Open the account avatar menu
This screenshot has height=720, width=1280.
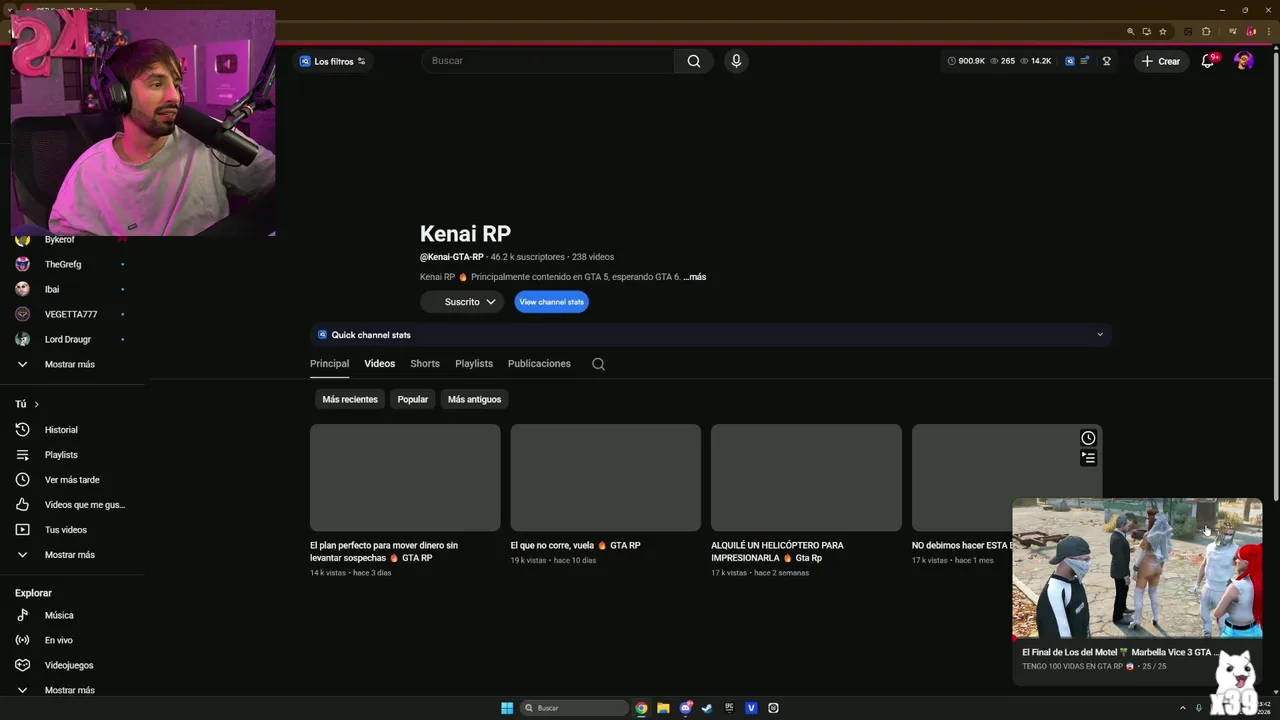point(1244,61)
